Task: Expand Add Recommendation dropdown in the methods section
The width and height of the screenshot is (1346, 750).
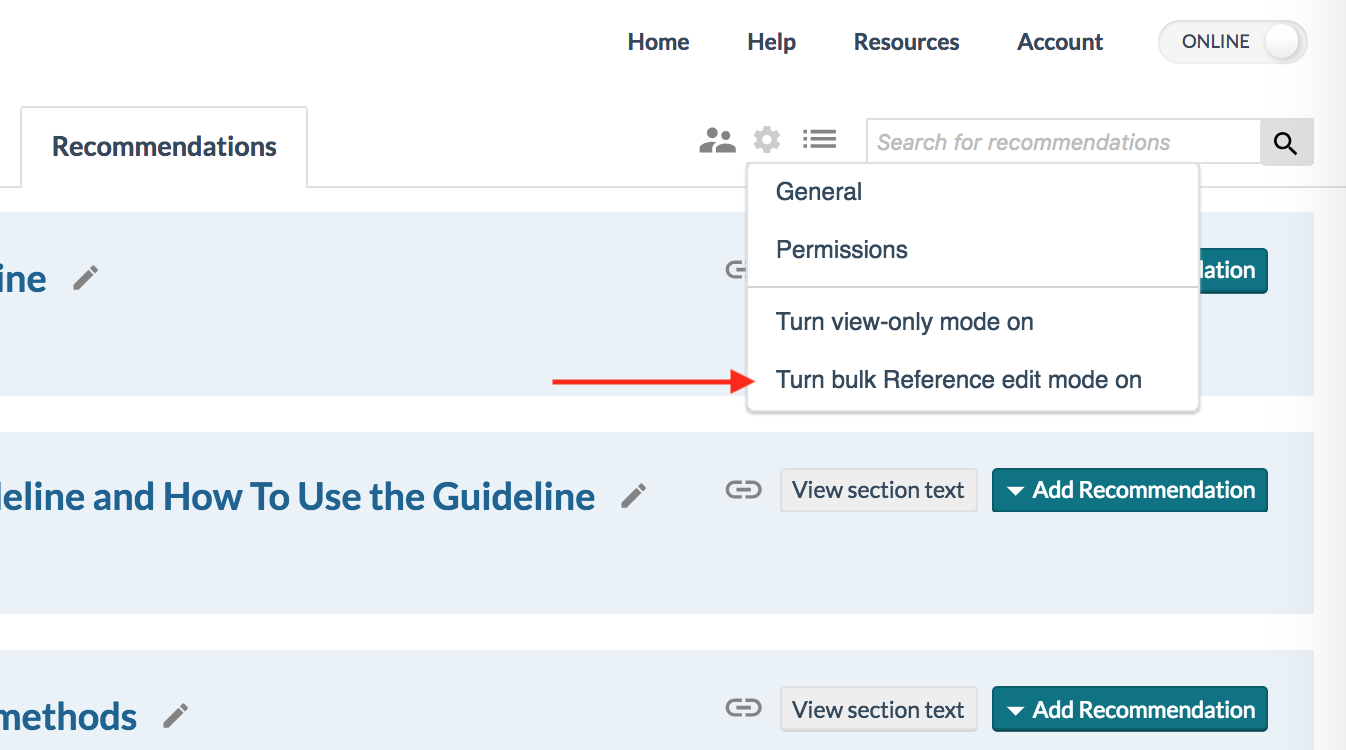Action: (x=1130, y=709)
